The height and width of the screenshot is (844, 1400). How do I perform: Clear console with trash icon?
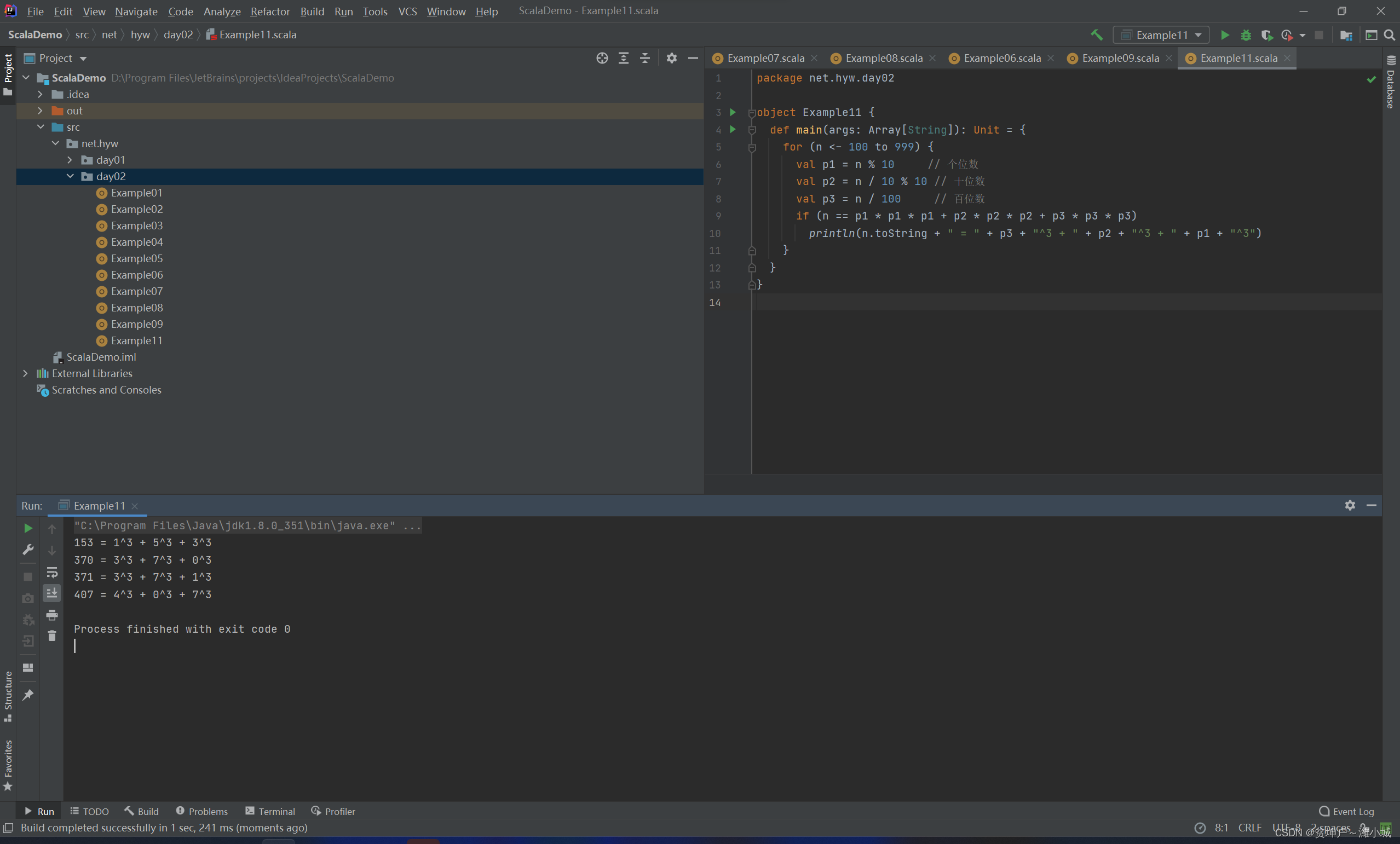click(51, 635)
